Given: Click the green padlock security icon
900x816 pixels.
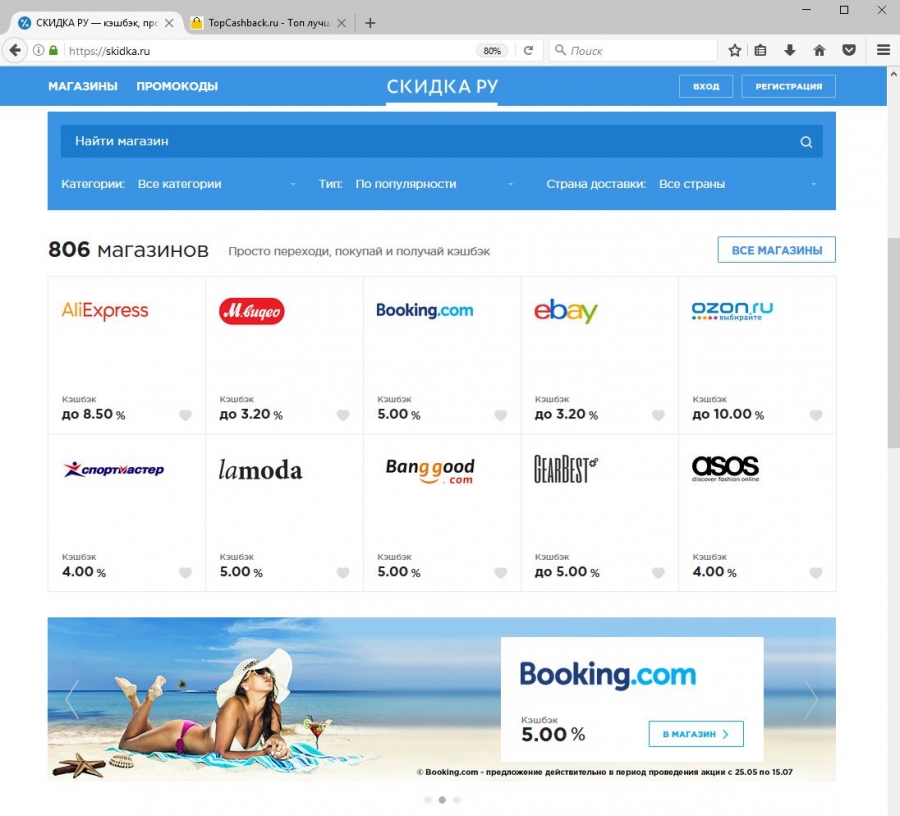Looking at the screenshot, I should click(53, 50).
